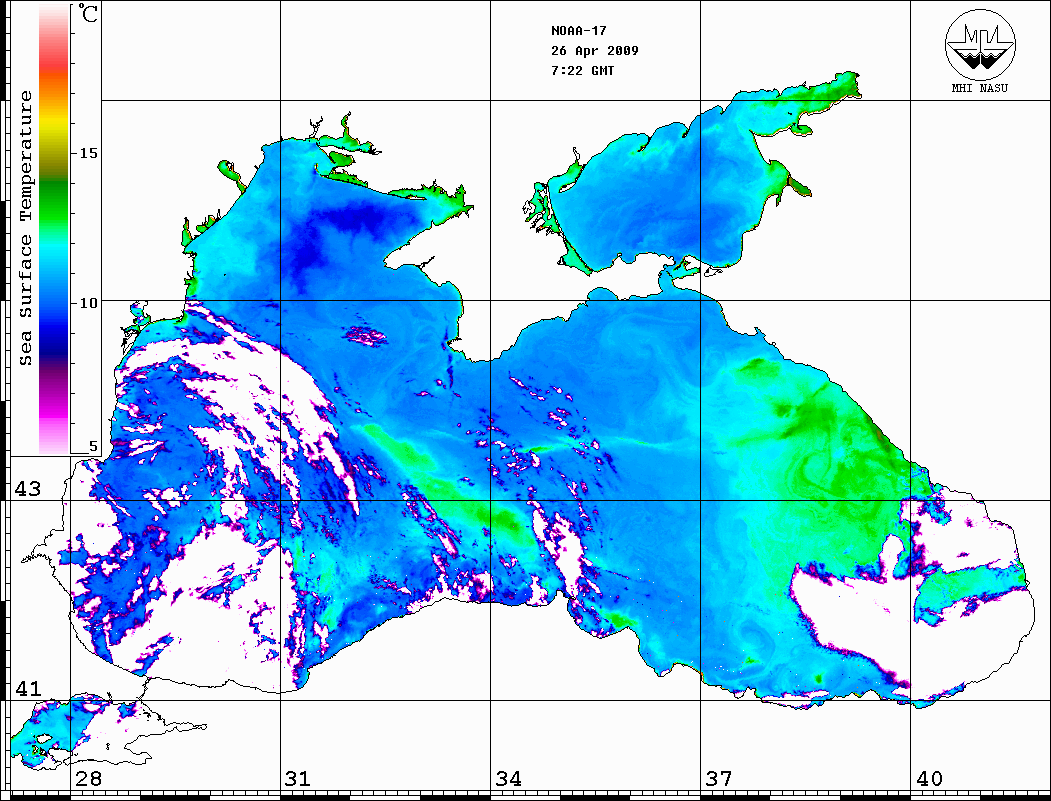Click the "26 Apr 2009" date text
This screenshot has height=801, width=1051.
pyautogui.click(x=595, y=50)
